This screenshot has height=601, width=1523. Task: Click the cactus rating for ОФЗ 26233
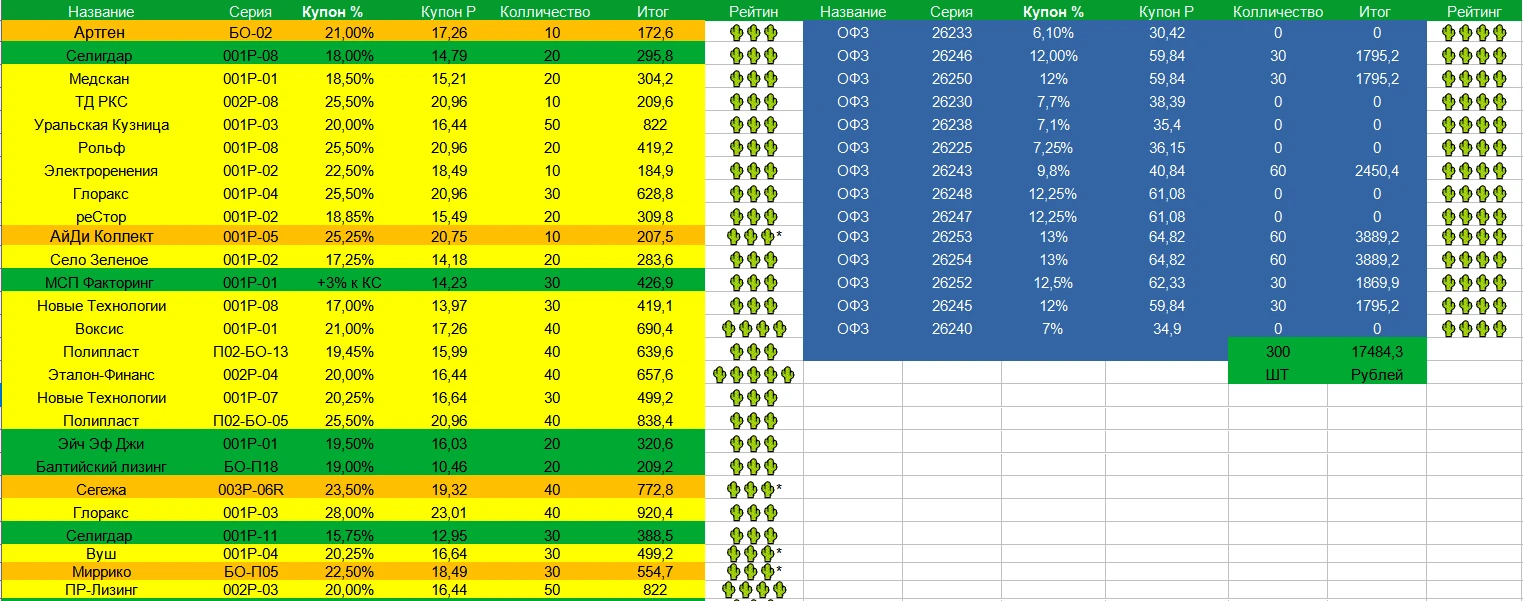[x=1474, y=33]
